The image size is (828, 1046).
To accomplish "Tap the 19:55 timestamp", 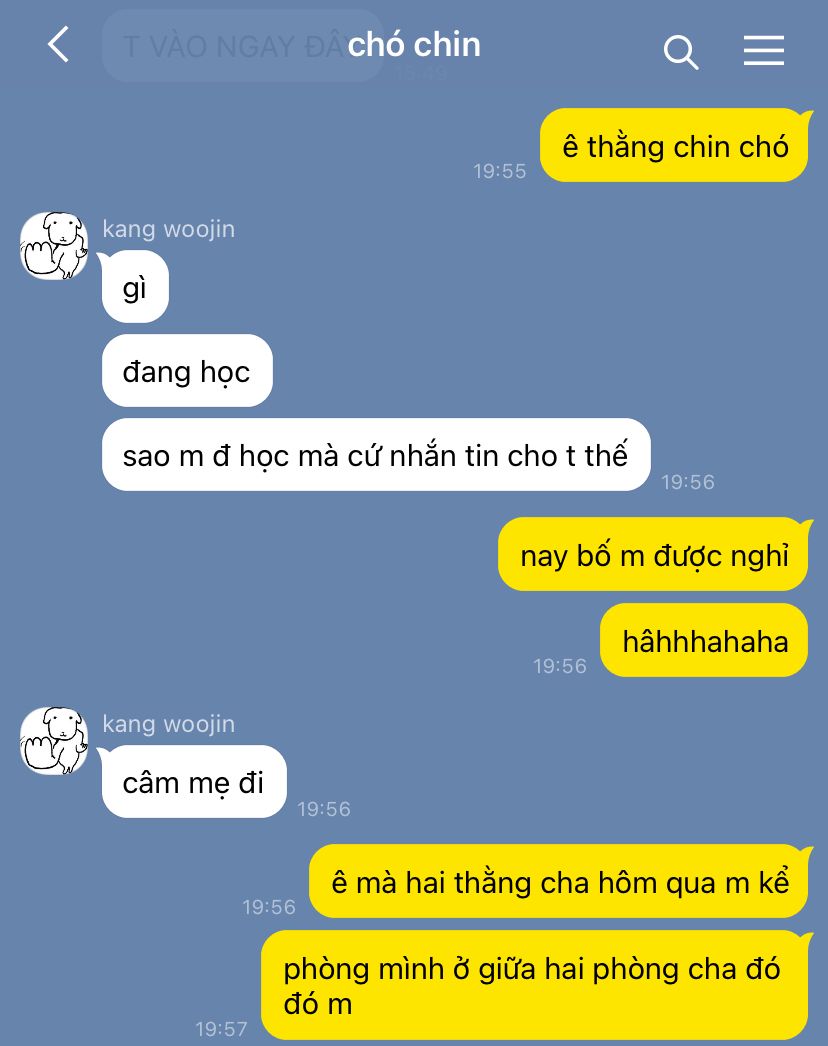I will pyautogui.click(x=500, y=171).
